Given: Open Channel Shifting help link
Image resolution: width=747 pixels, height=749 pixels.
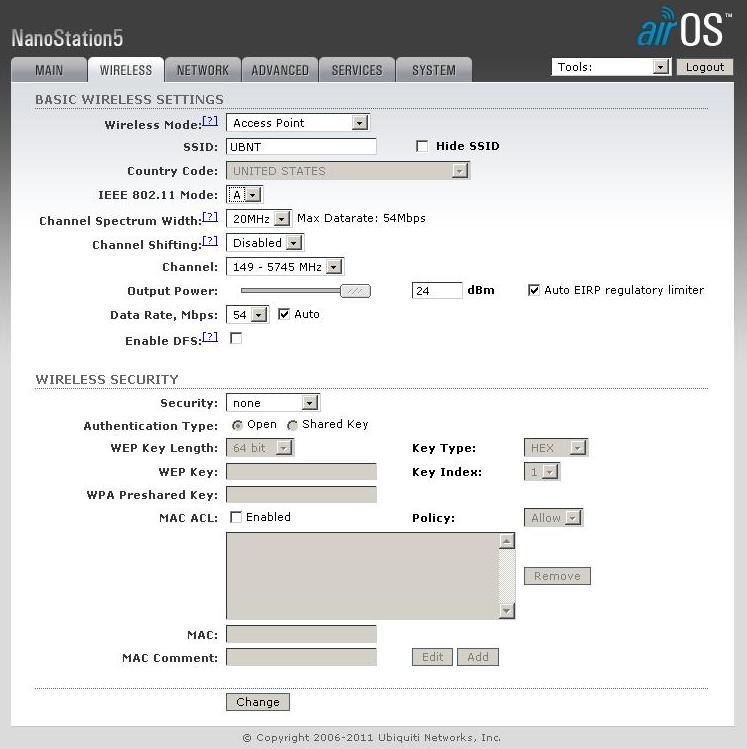Looking at the screenshot, I should 210,241.
